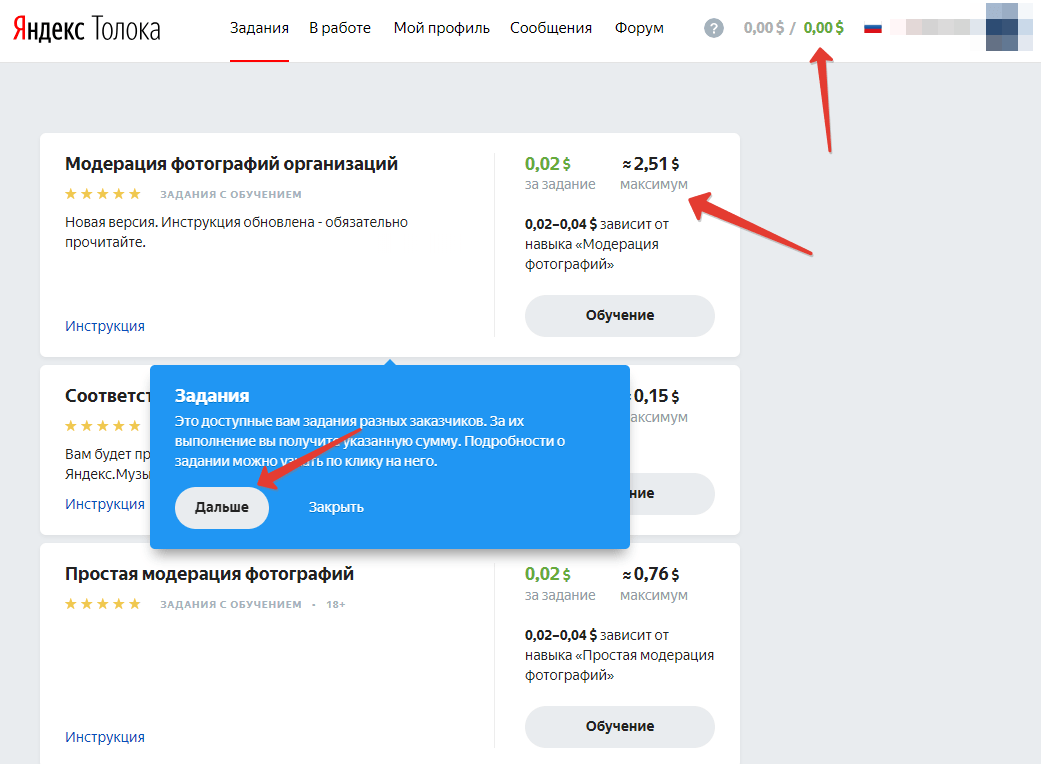Go to the Сообщения tab

(x=551, y=28)
